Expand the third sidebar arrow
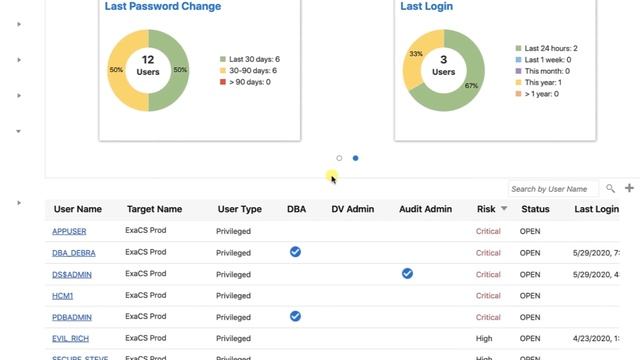This screenshot has width=640, height=360. click(19, 96)
